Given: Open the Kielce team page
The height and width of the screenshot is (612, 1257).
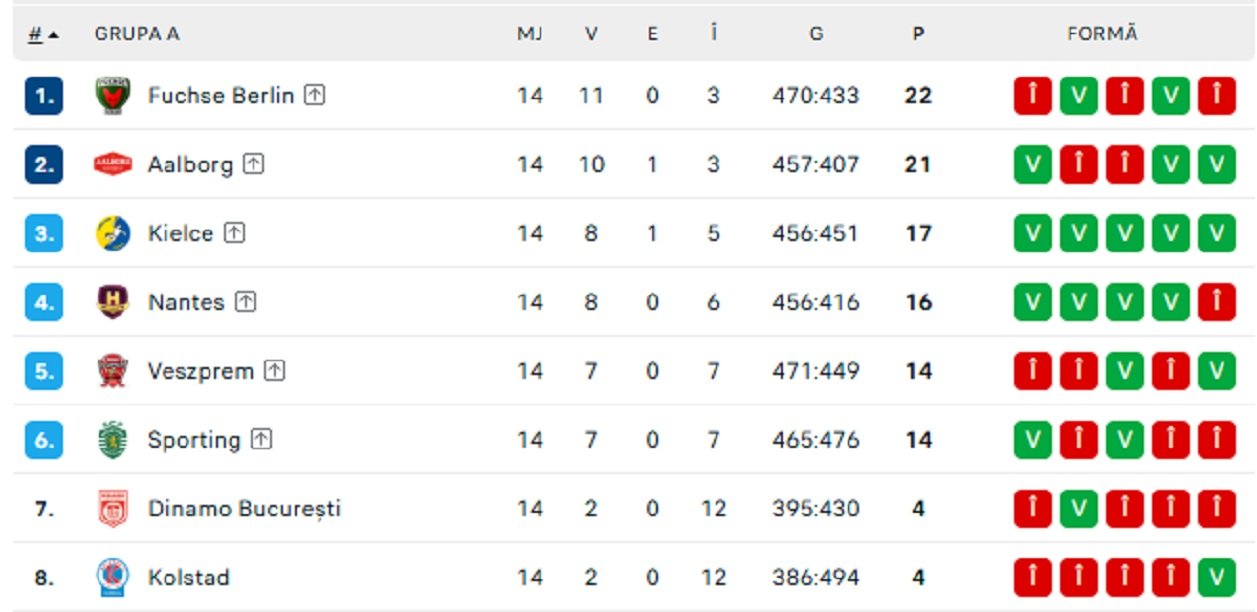Looking at the screenshot, I should 180,233.
